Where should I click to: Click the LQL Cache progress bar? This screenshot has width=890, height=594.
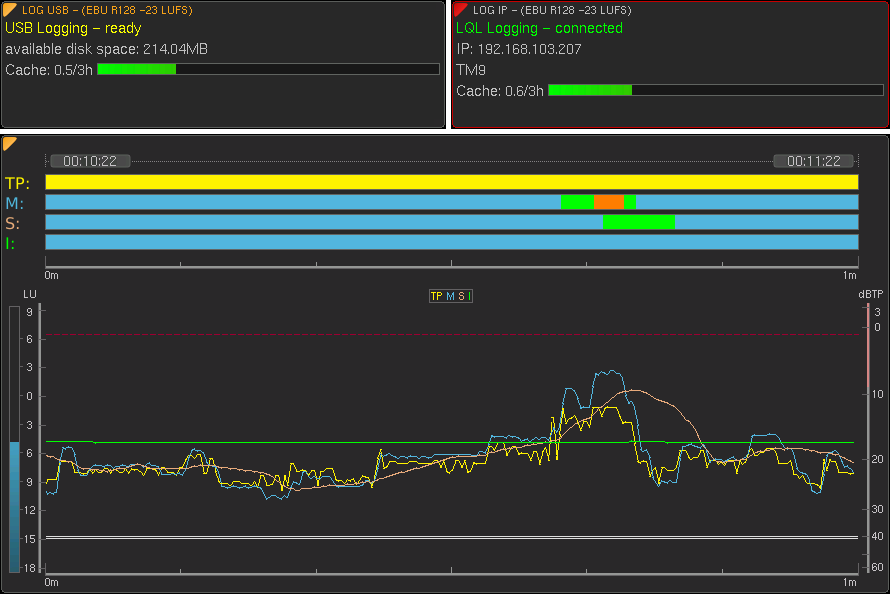(714, 90)
